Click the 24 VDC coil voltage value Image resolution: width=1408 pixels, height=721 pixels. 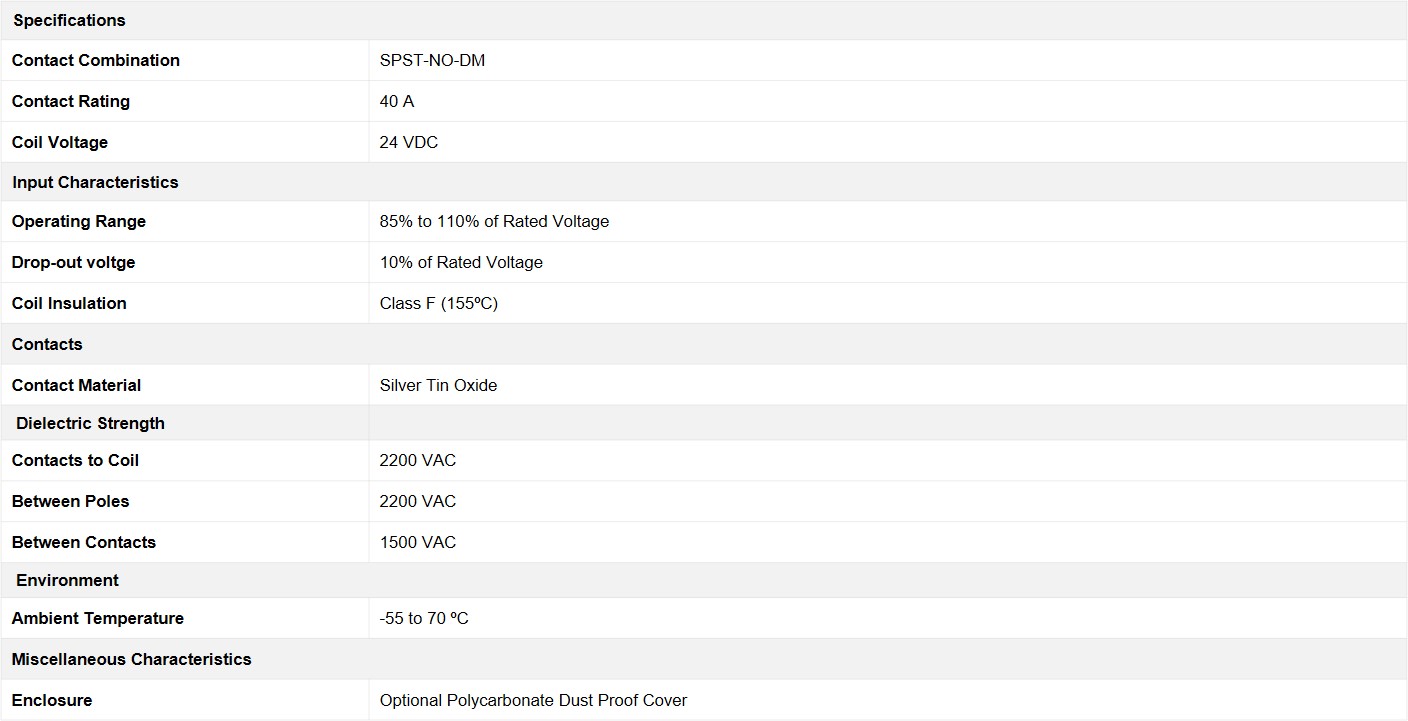click(409, 142)
